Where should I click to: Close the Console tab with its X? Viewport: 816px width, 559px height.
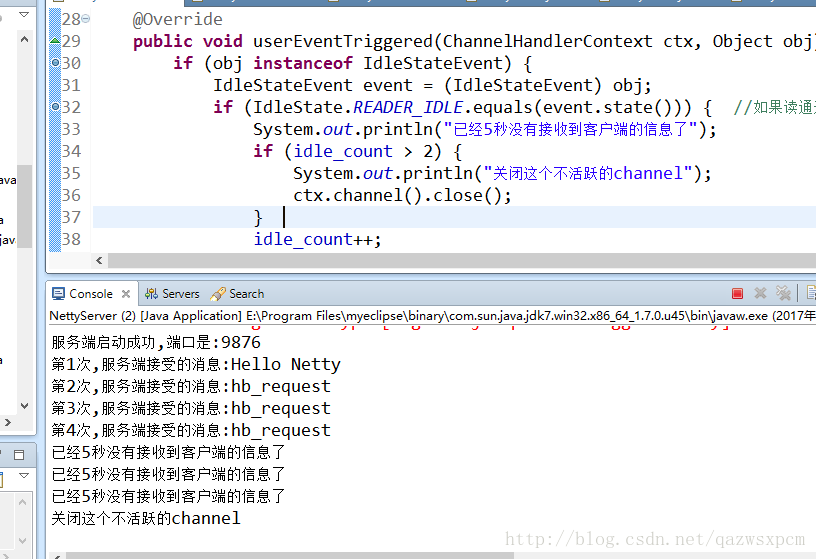[x=126, y=294]
